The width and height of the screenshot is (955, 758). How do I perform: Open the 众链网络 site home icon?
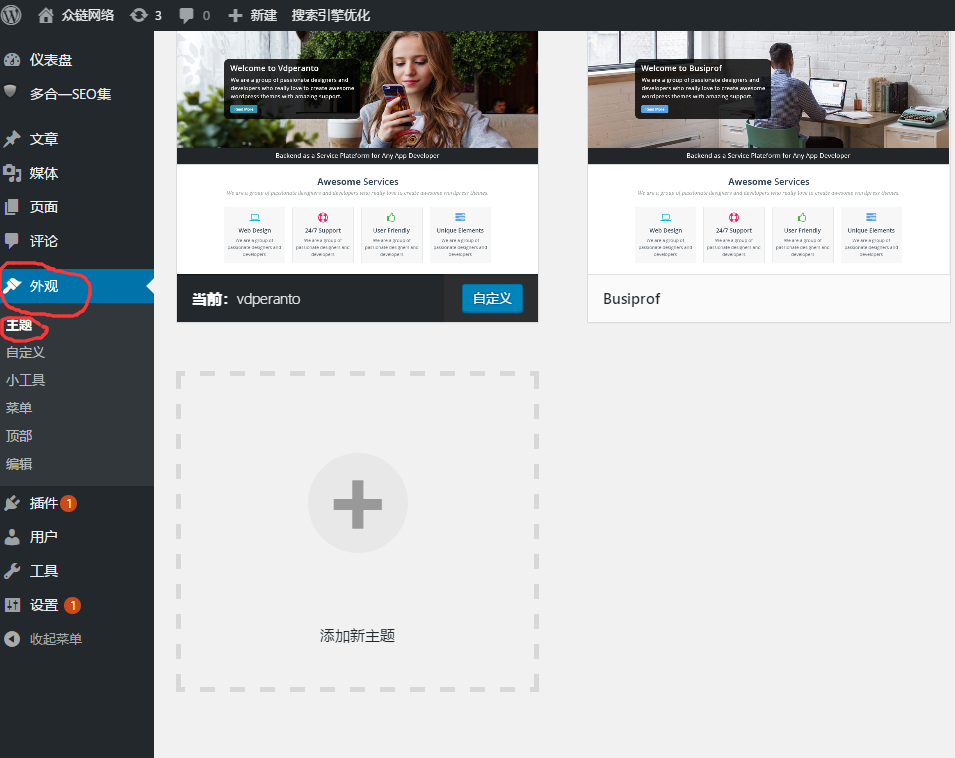[x=46, y=15]
